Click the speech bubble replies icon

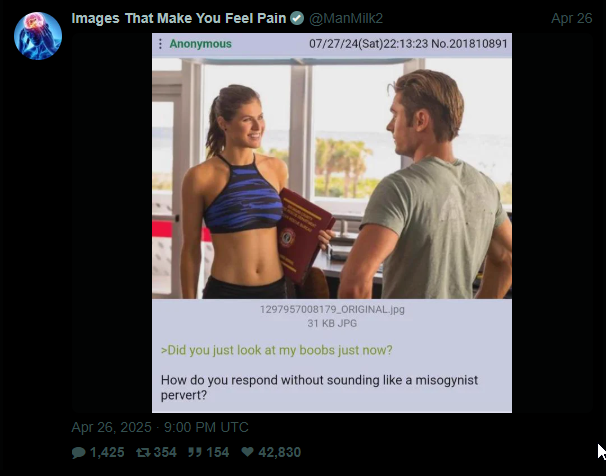78,452
